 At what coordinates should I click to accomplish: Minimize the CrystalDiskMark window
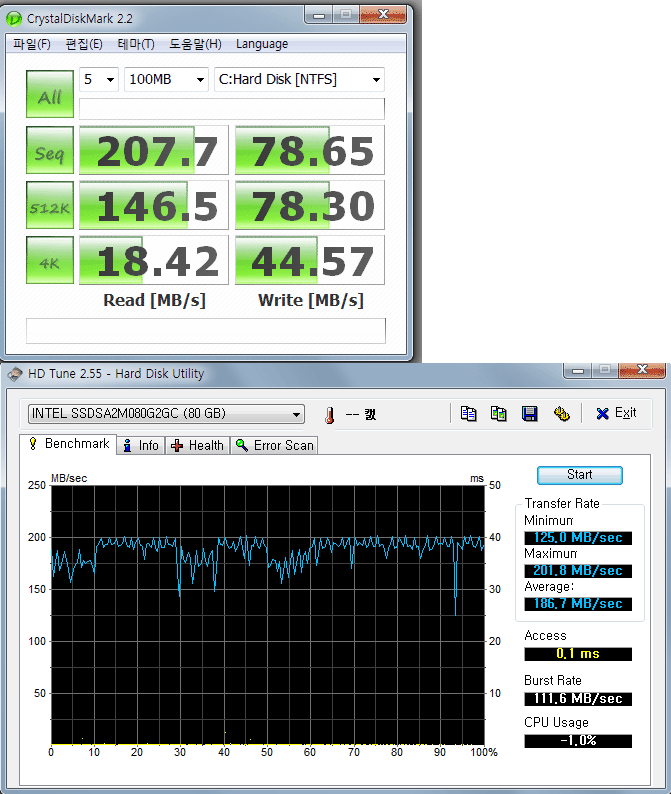319,15
